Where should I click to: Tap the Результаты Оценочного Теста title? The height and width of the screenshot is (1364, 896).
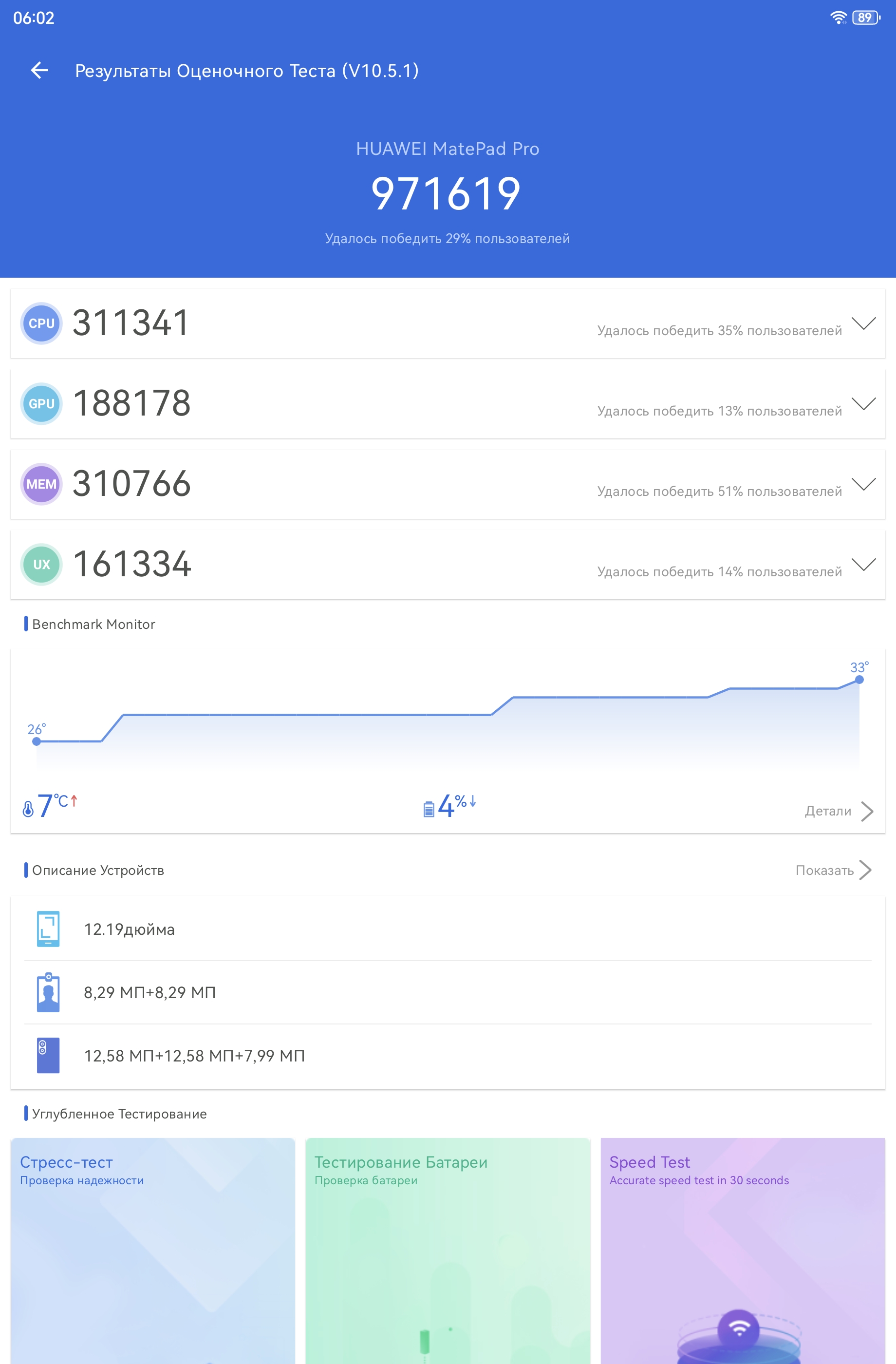[247, 71]
